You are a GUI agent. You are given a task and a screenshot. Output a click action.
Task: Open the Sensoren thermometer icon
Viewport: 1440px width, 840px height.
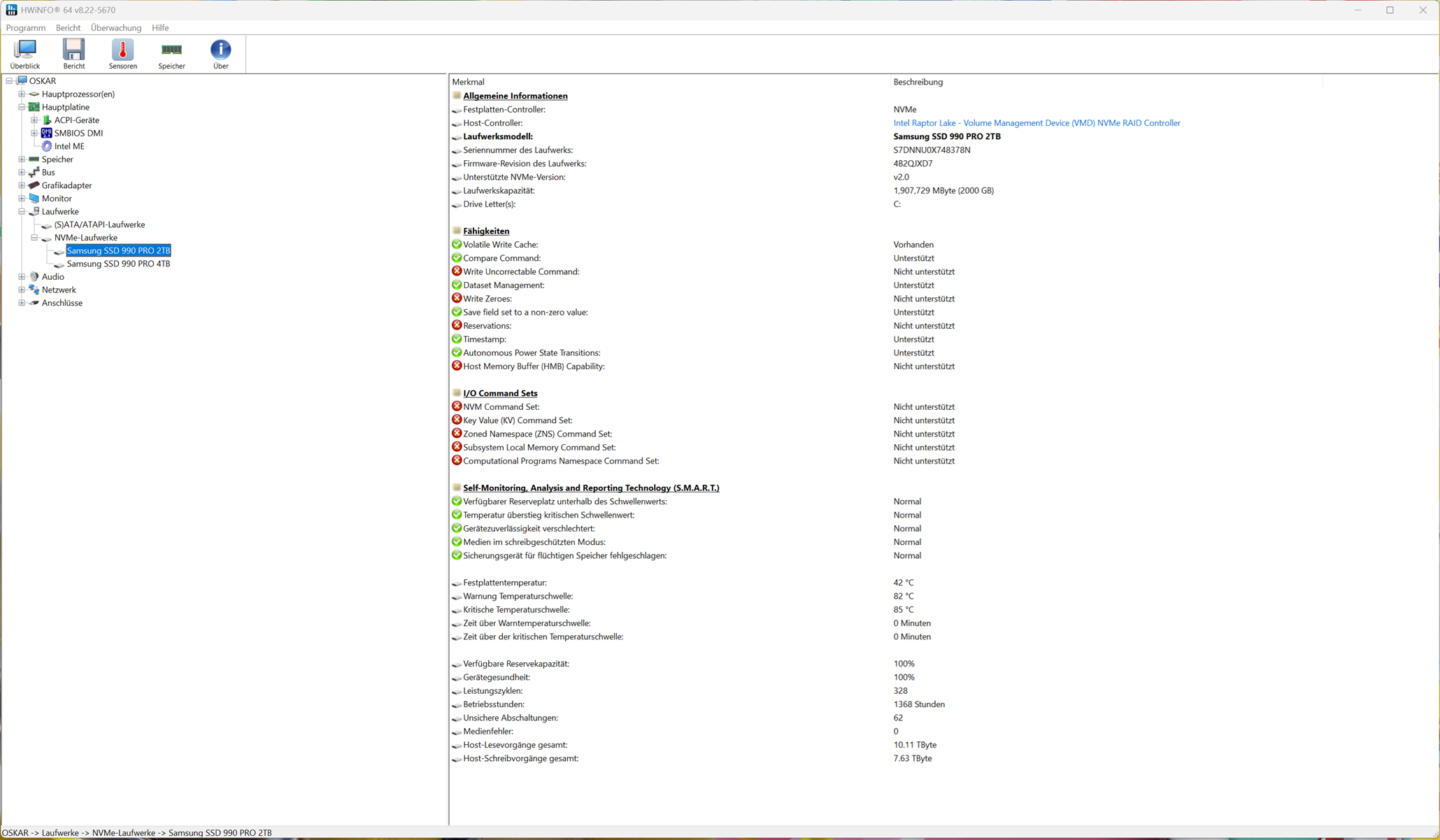tap(123, 54)
